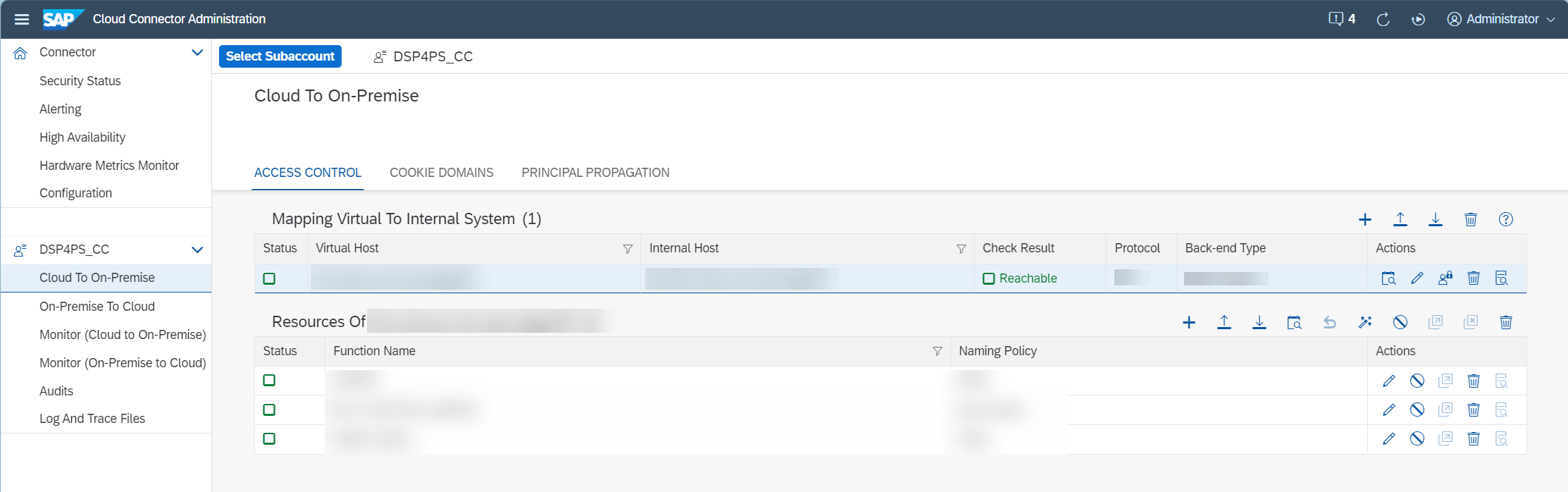Open Hardware Metrics Monitor
The width and height of the screenshot is (1568, 492).
click(x=109, y=166)
